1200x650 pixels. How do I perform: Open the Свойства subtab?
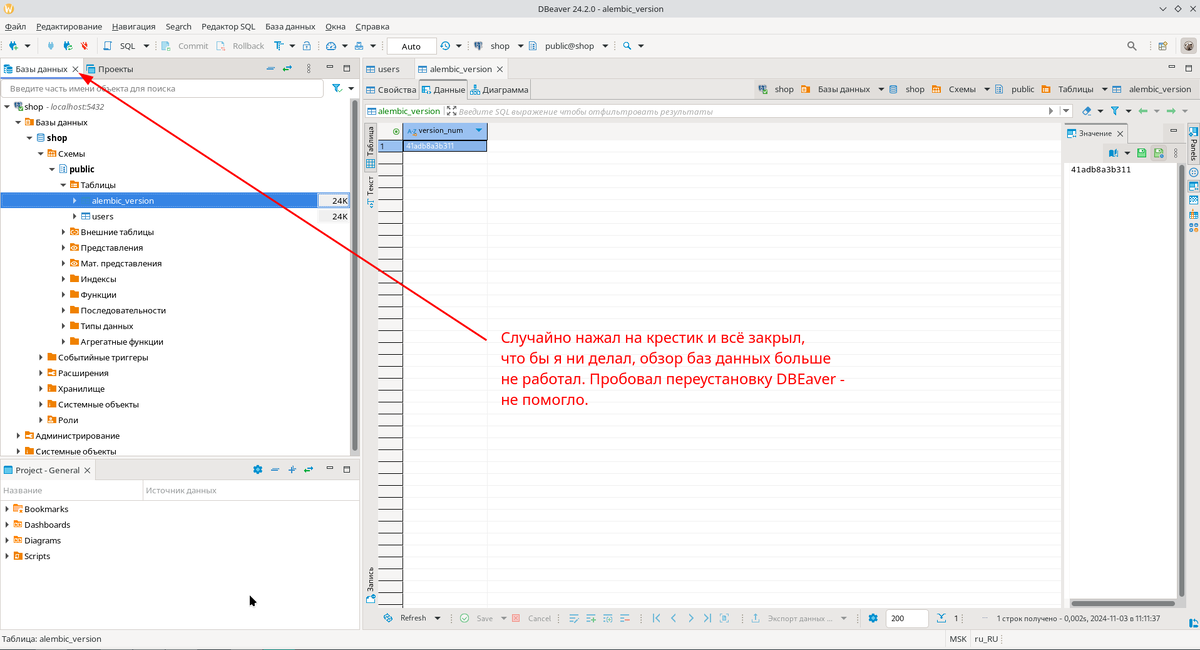pyautogui.click(x=390, y=89)
